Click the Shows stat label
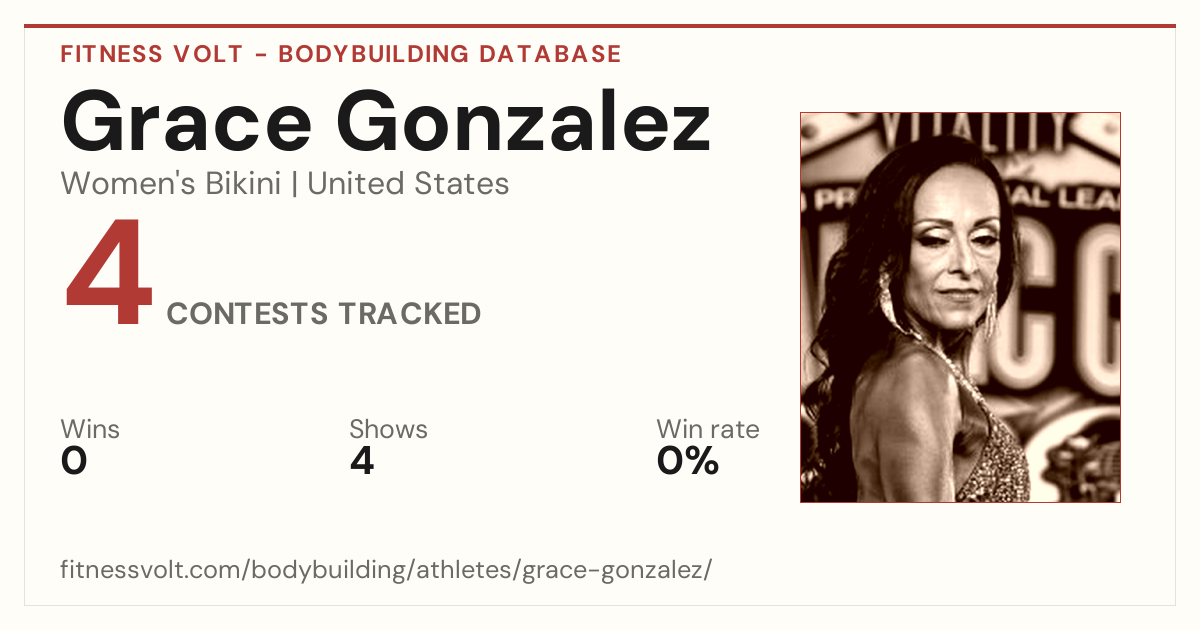Screen dimensions: 1200x630 (x=388, y=429)
